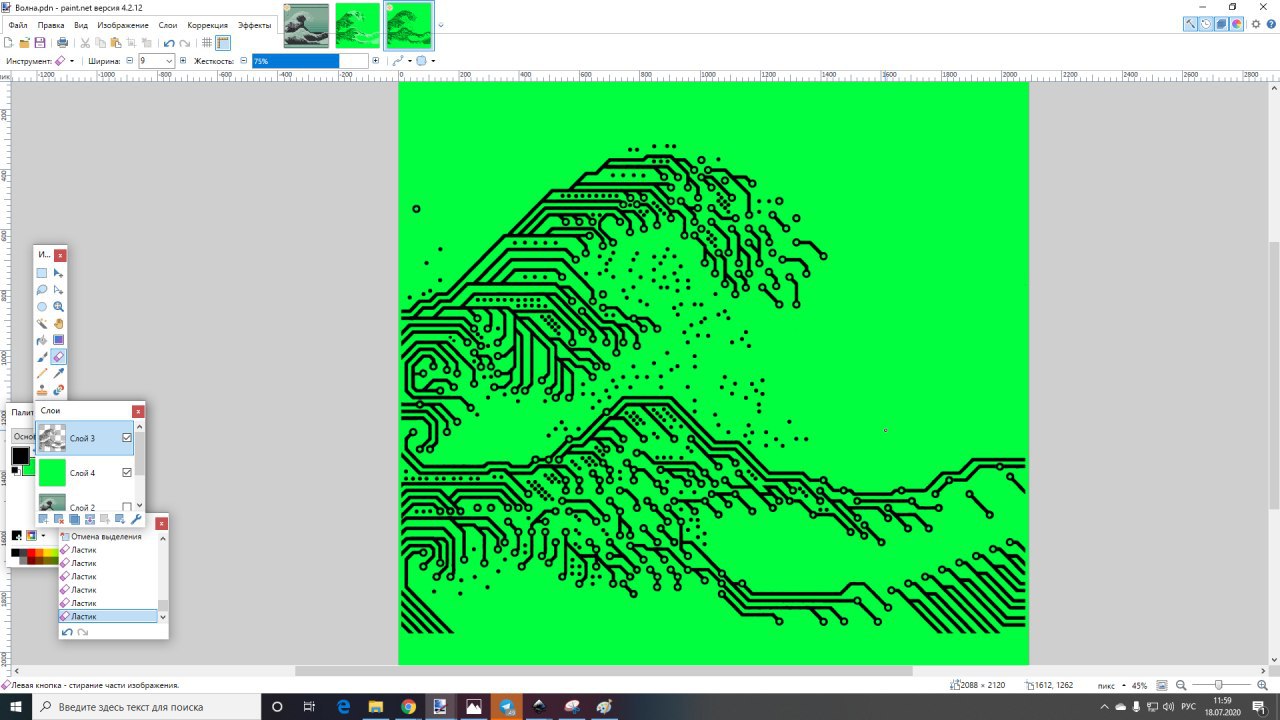1280x720 pixels.
Task: Select the Lasso Select tool
Action: (x=42, y=290)
